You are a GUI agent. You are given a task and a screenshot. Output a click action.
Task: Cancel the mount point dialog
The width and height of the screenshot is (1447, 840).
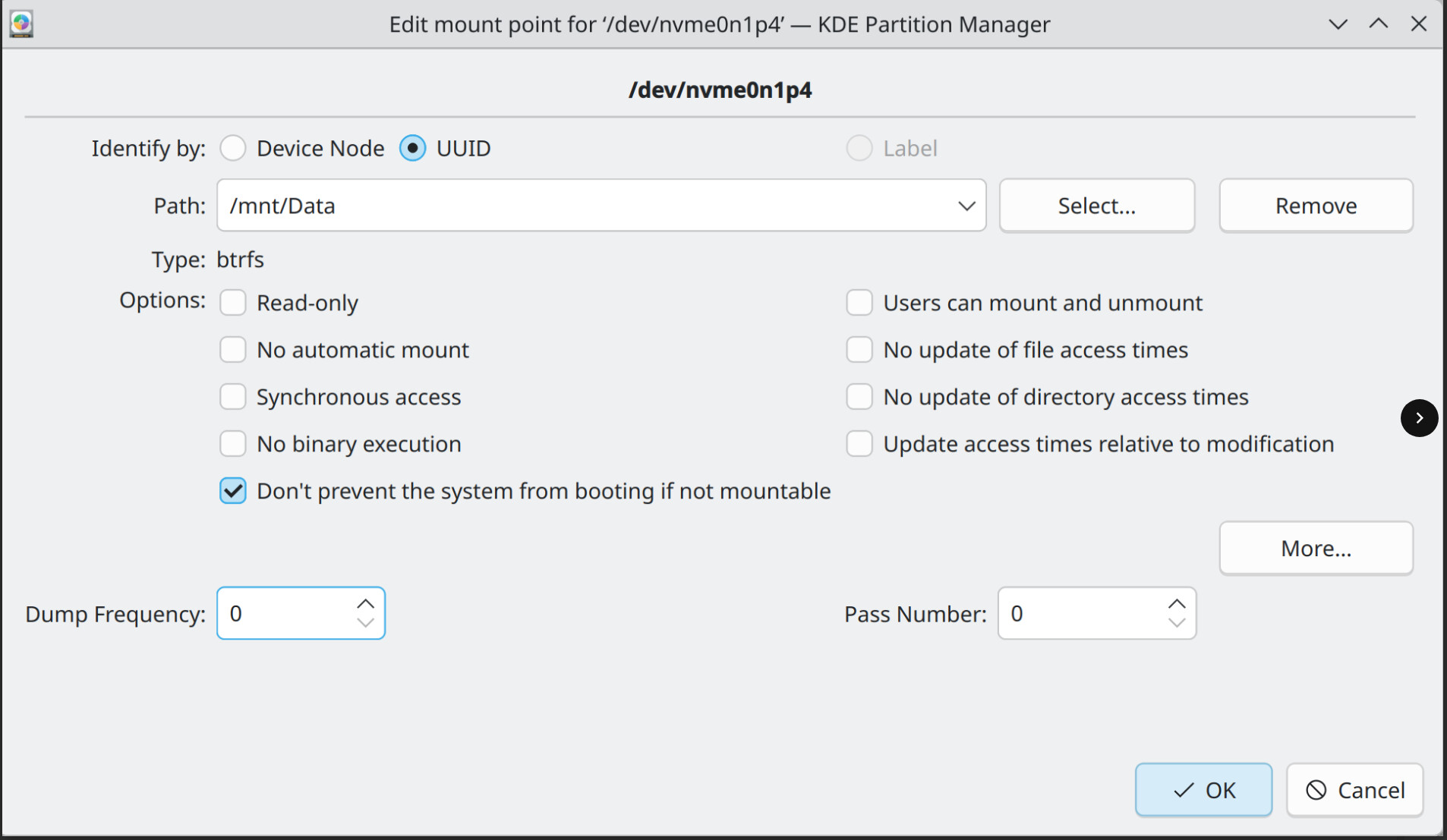coord(1354,790)
